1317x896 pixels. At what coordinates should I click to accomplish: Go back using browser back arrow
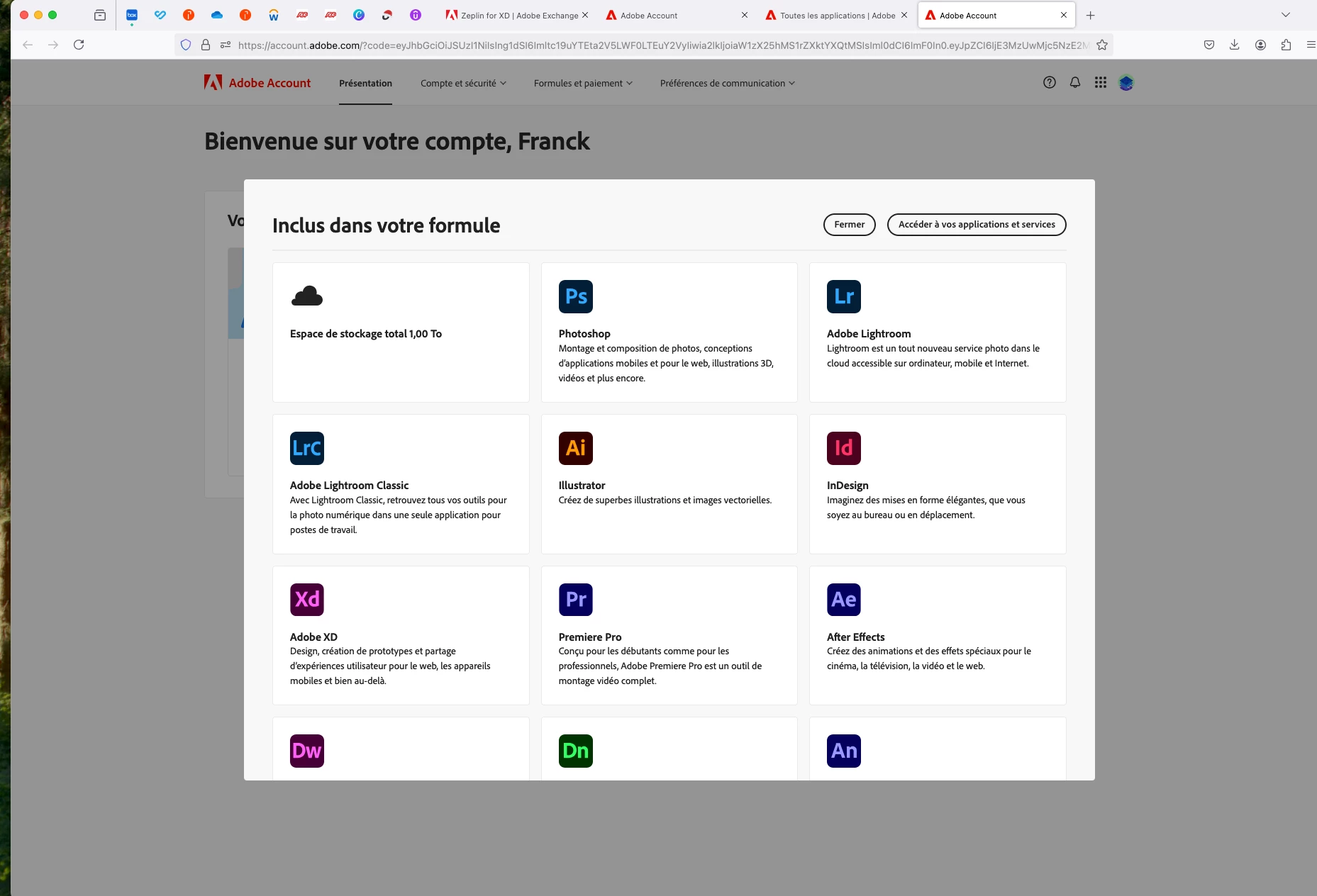pos(28,45)
